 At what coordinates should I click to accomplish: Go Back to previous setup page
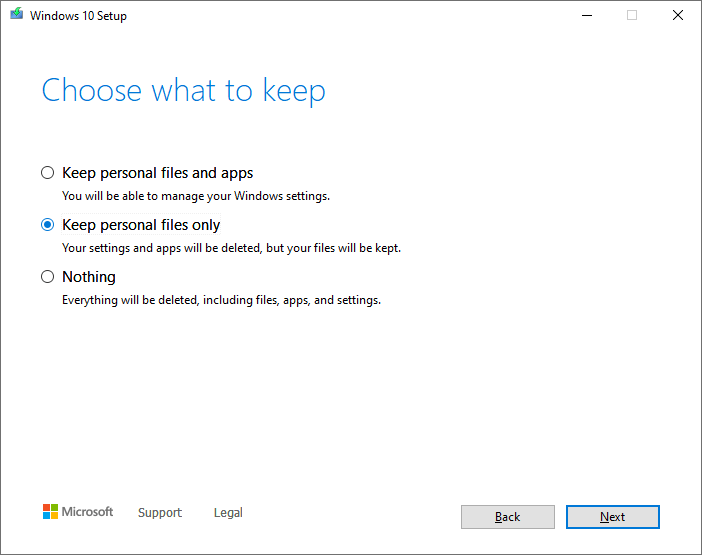click(x=508, y=517)
